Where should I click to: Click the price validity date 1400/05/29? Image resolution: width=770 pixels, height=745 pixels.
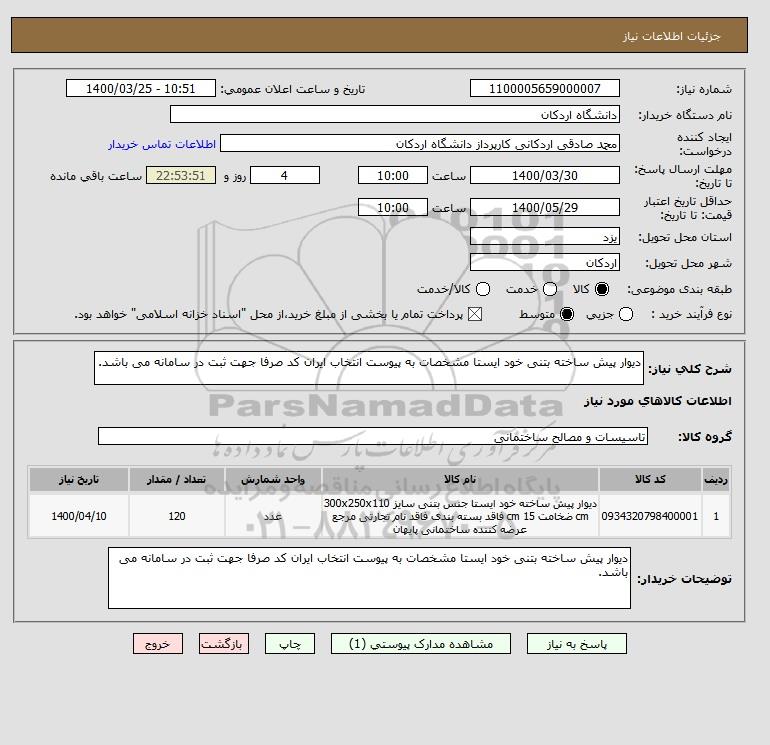pyautogui.click(x=545, y=207)
